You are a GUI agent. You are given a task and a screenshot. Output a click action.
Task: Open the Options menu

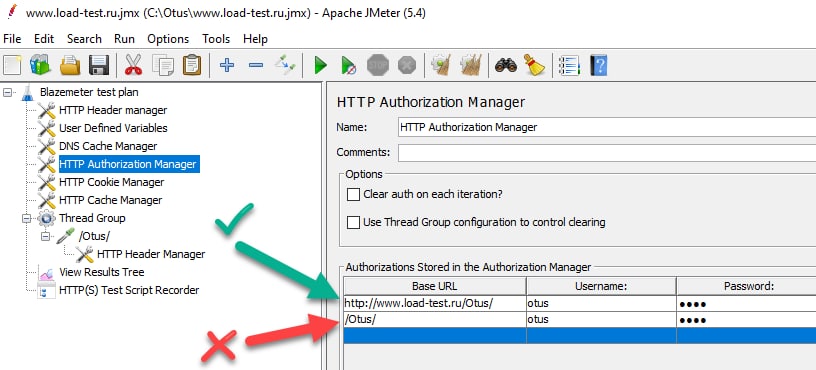pyautogui.click(x=168, y=39)
